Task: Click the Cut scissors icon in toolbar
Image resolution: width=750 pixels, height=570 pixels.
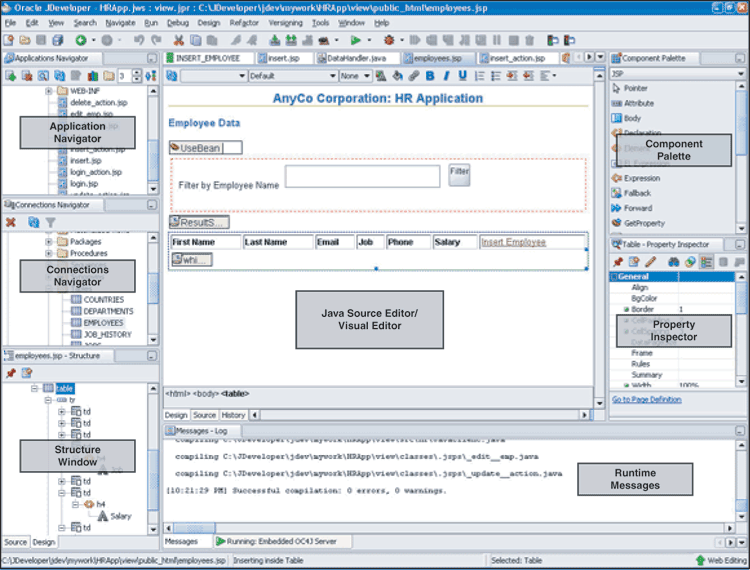Action: point(179,40)
